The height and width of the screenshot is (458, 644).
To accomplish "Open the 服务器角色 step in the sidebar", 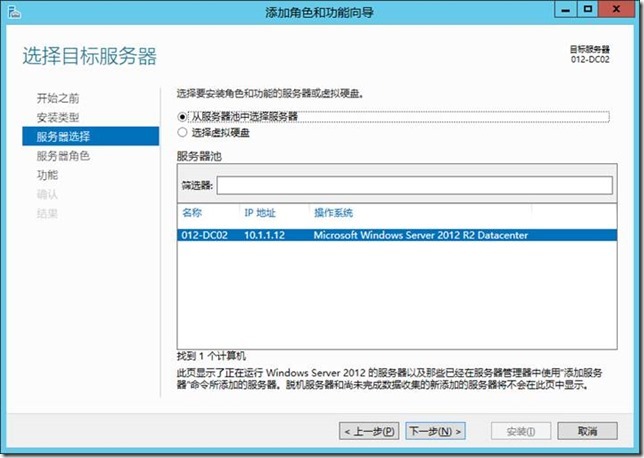I will point(63,156).
